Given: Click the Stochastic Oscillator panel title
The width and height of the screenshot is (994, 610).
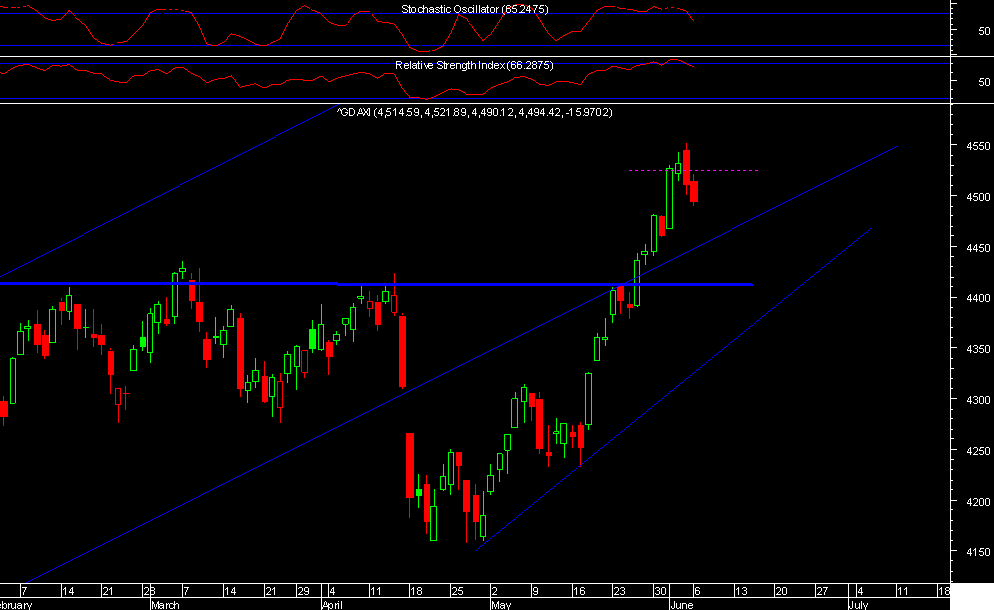Looking at the screenshot, I should pos(473,8).
